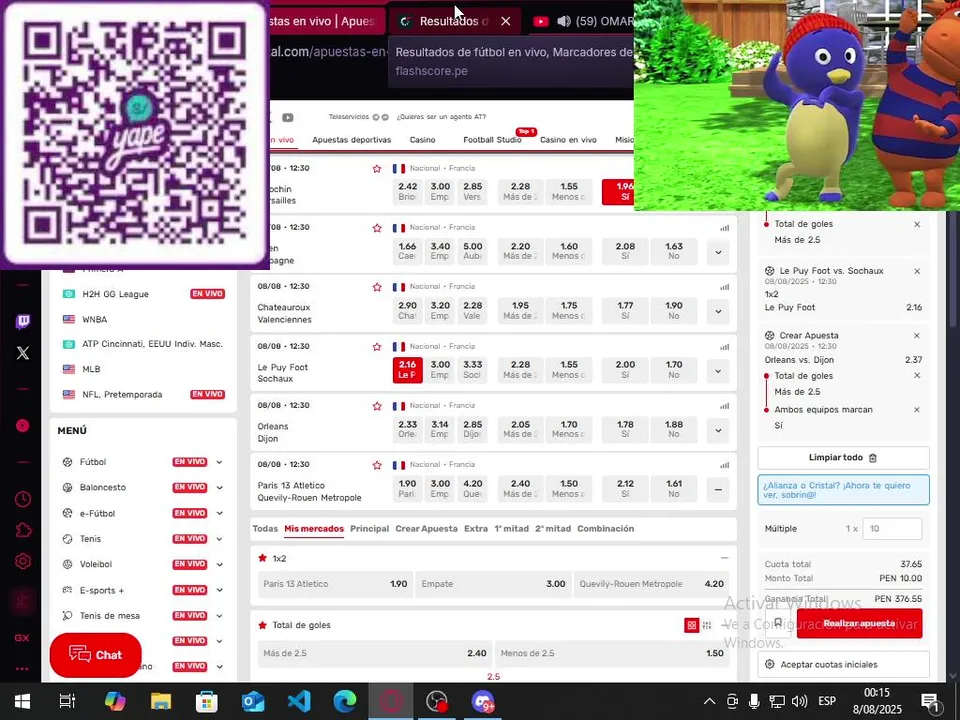Switch Total de goles to grid view icon

pos(692,625)
